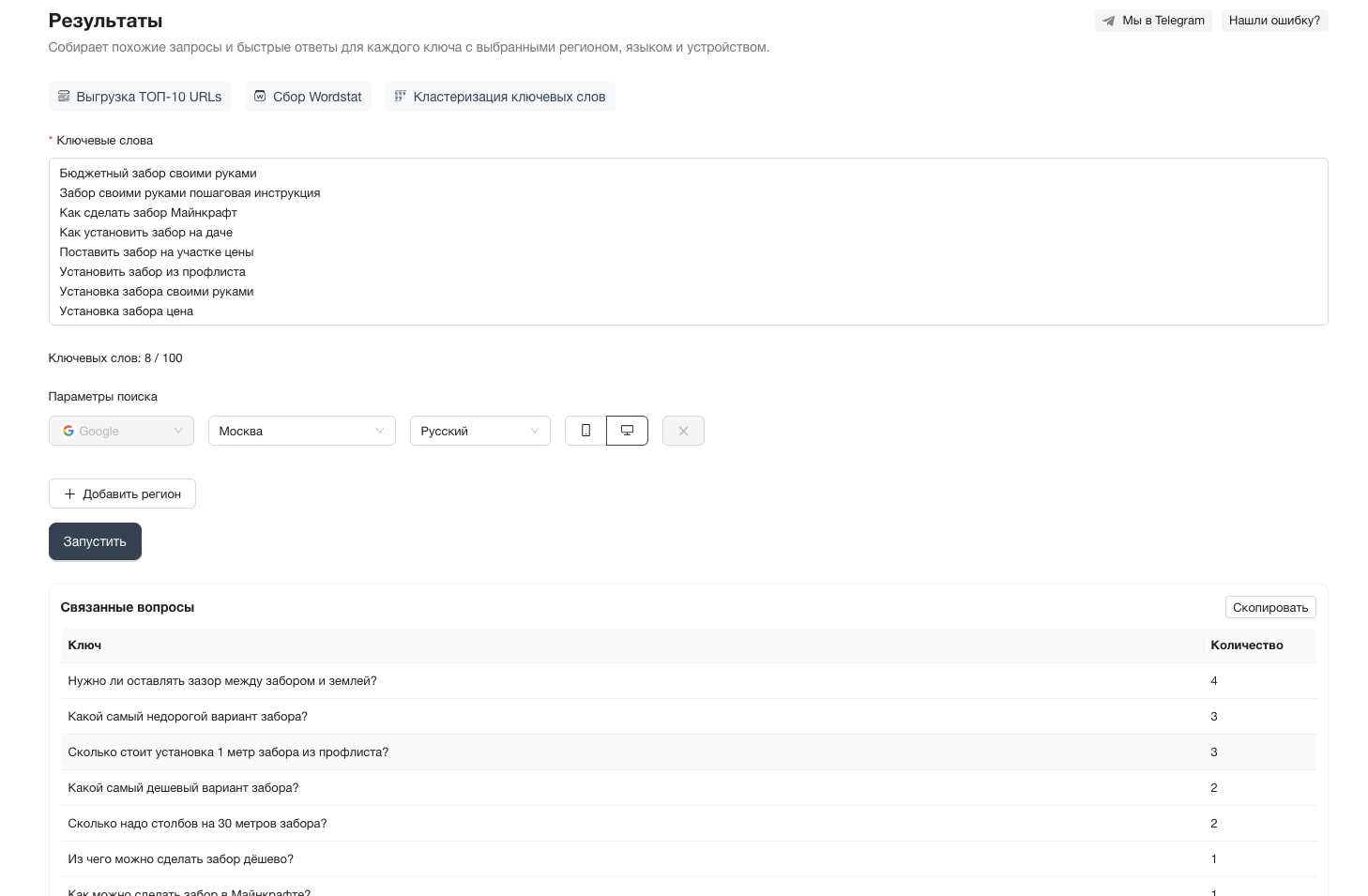Screen dimensions: 1368x896
Task: Select desktop device search
Action: pyautogui.click(x=627, y=431)
